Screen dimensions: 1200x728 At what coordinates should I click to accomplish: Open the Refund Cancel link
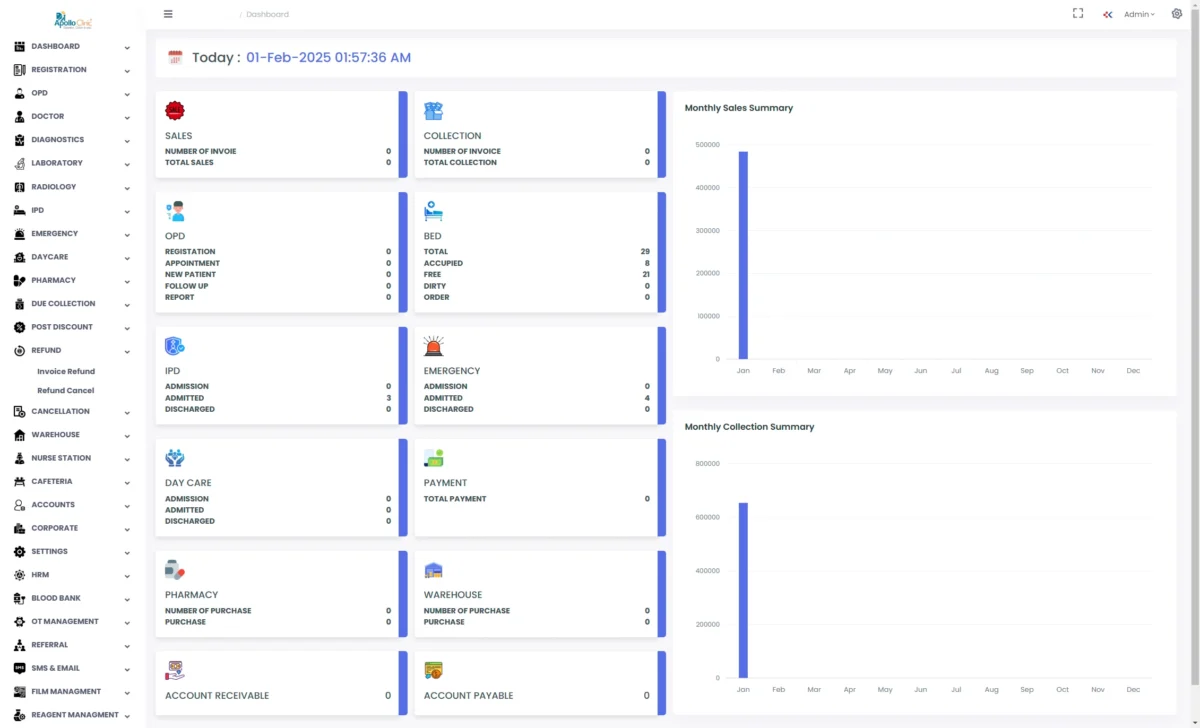tap(66, 391)
